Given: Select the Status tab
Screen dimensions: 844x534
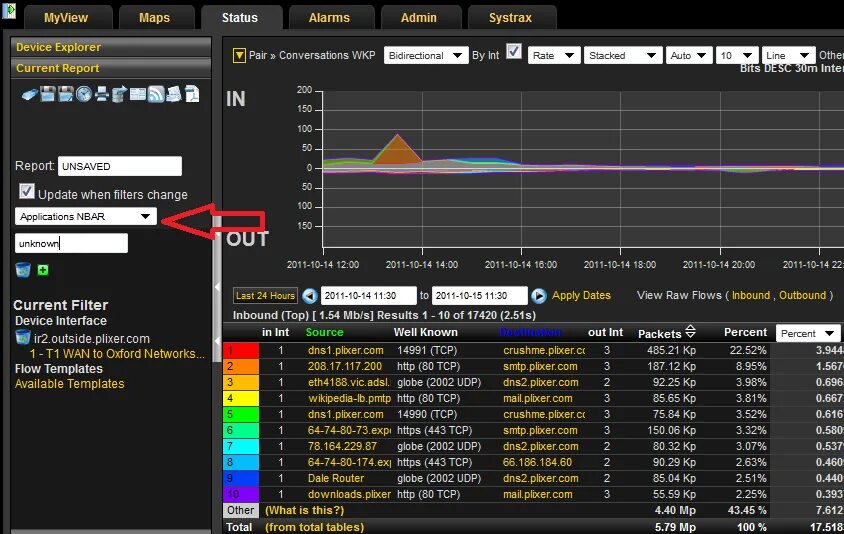Looking at the screenshot, I should (240, 17).
